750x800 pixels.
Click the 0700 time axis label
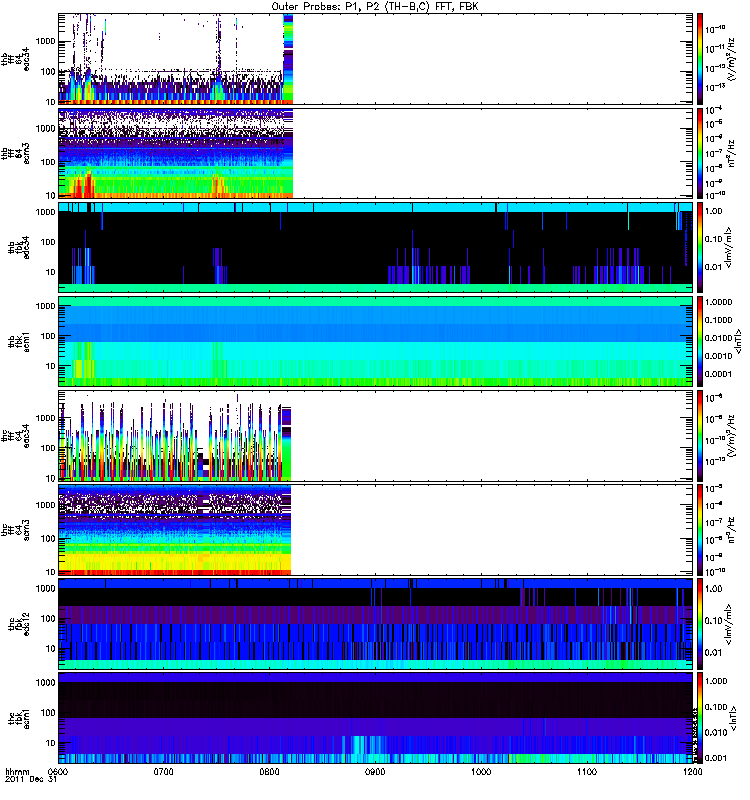point(164,771)
